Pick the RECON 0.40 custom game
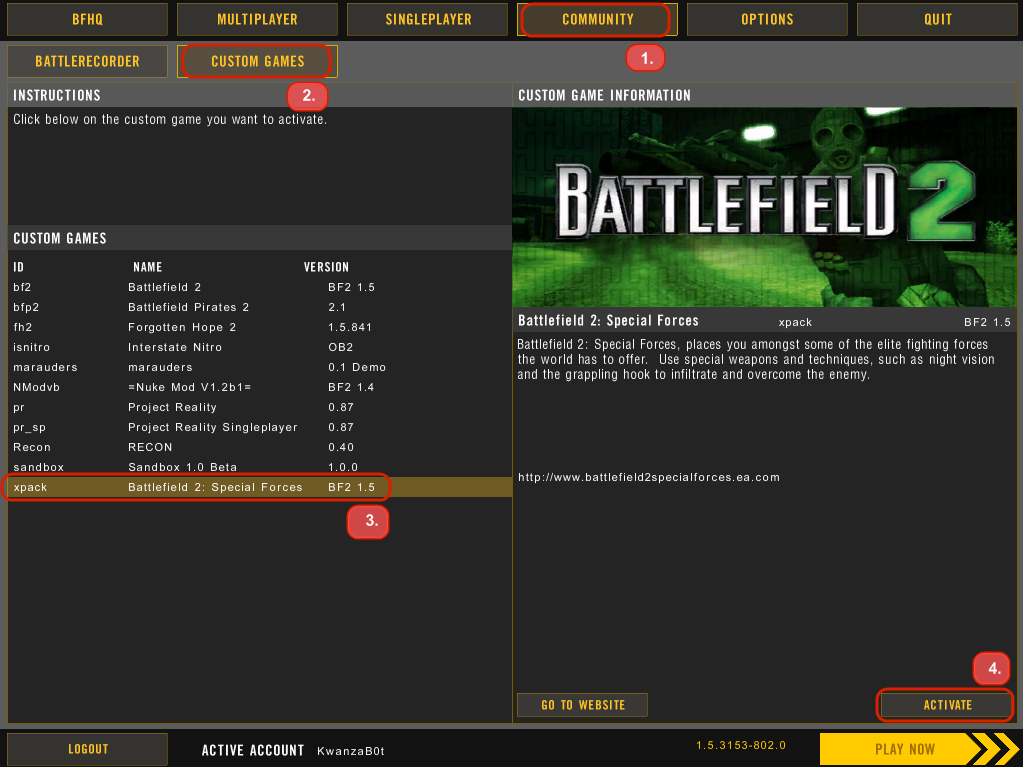Viewport: 1023px width, 767px height. pyautogui.click(x=260, y=447)
